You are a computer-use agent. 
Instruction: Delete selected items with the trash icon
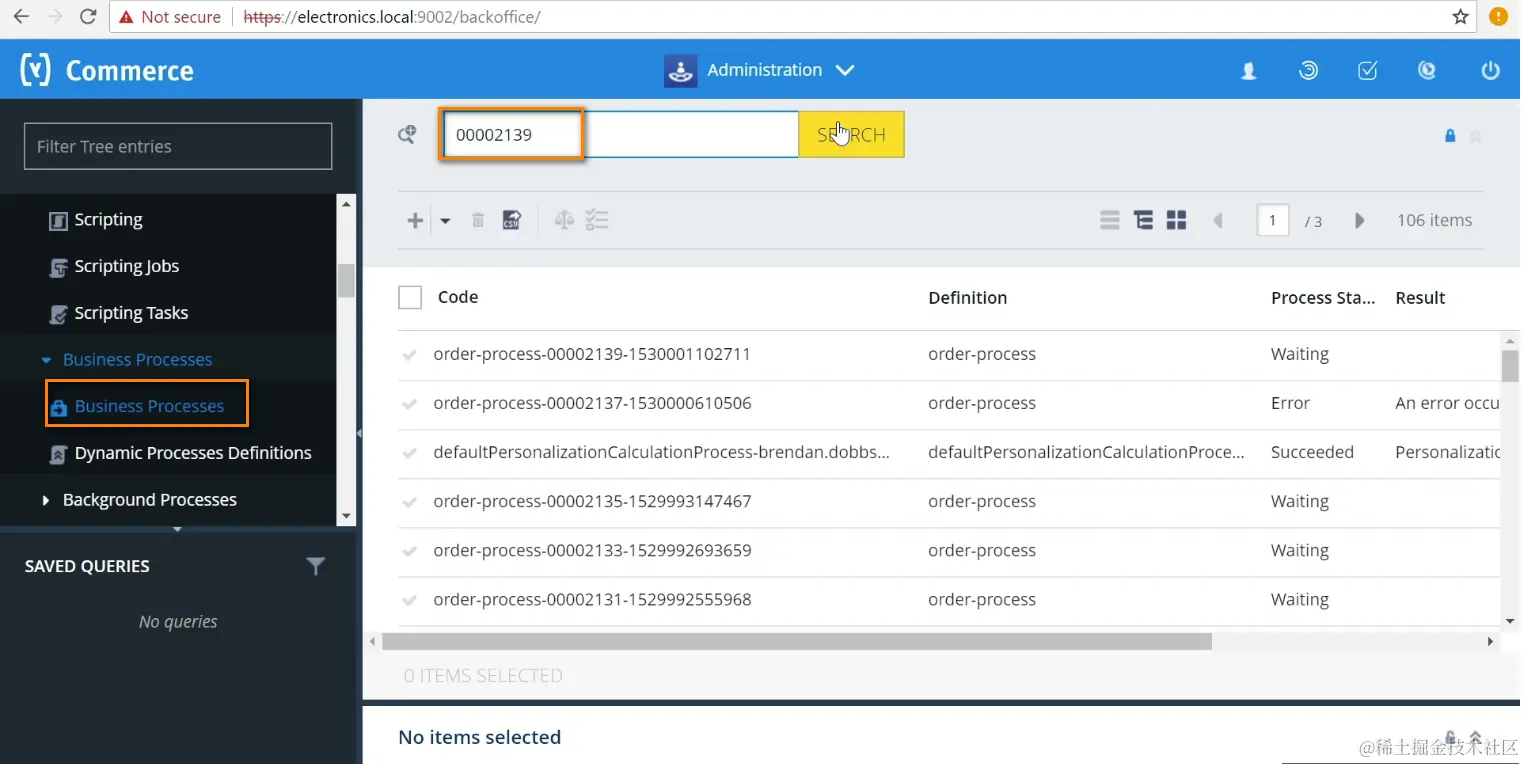click(477, 219)
